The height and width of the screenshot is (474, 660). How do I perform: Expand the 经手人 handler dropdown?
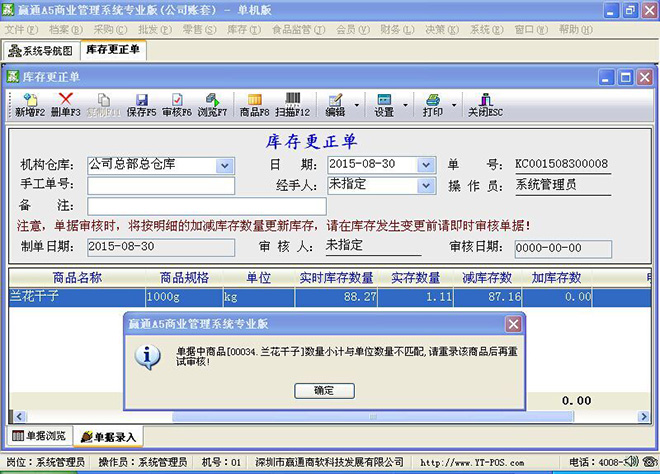[427, 186]
